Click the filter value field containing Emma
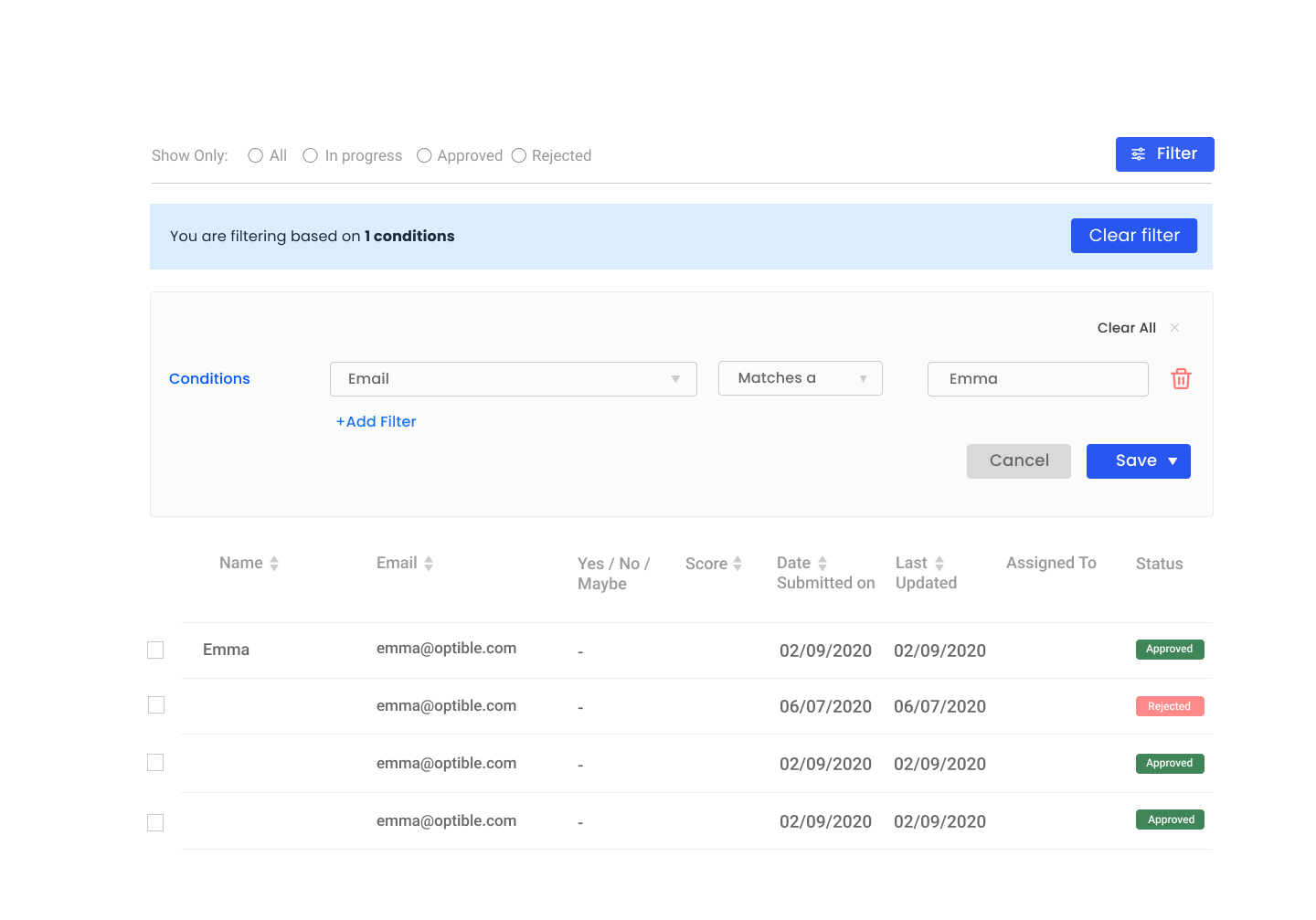The image size is (1316, 920). (1037, 379)
